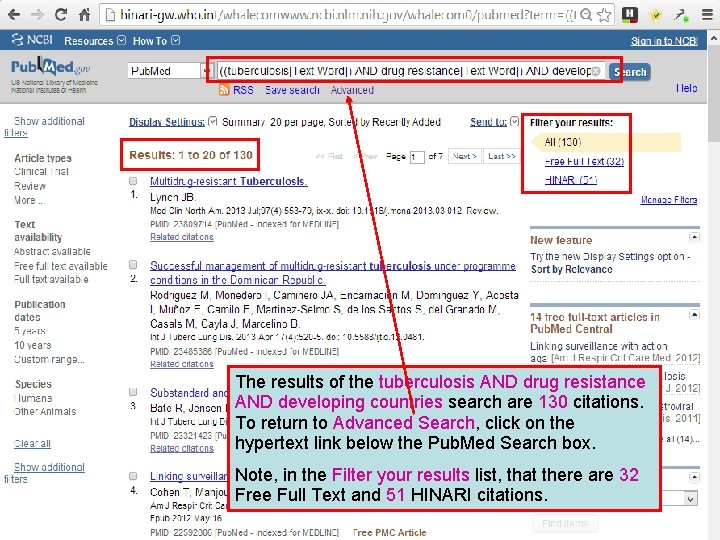The width and height of the screenshot is (720, 540).
Task: Click the Free PMC Article label
Action: 389,532
